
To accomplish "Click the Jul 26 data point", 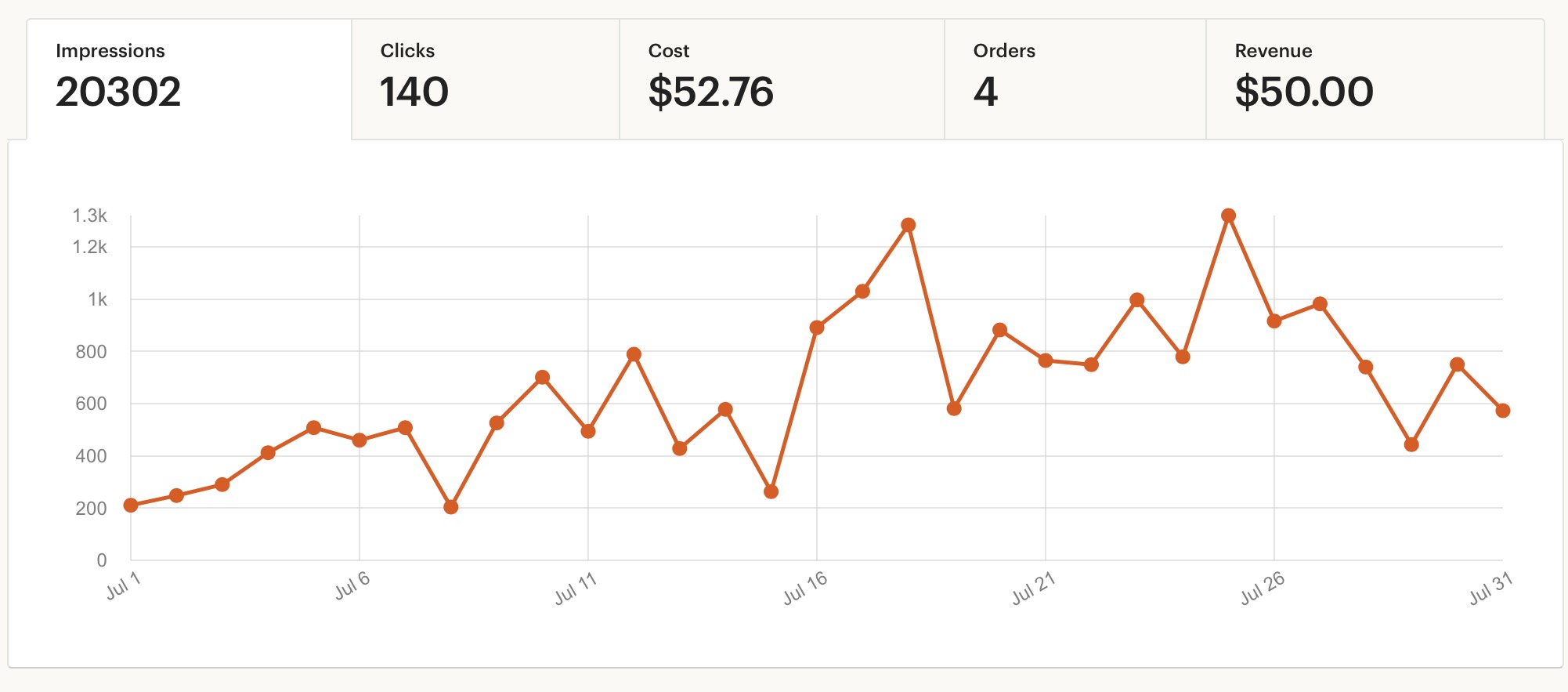I will point(1274,321).
